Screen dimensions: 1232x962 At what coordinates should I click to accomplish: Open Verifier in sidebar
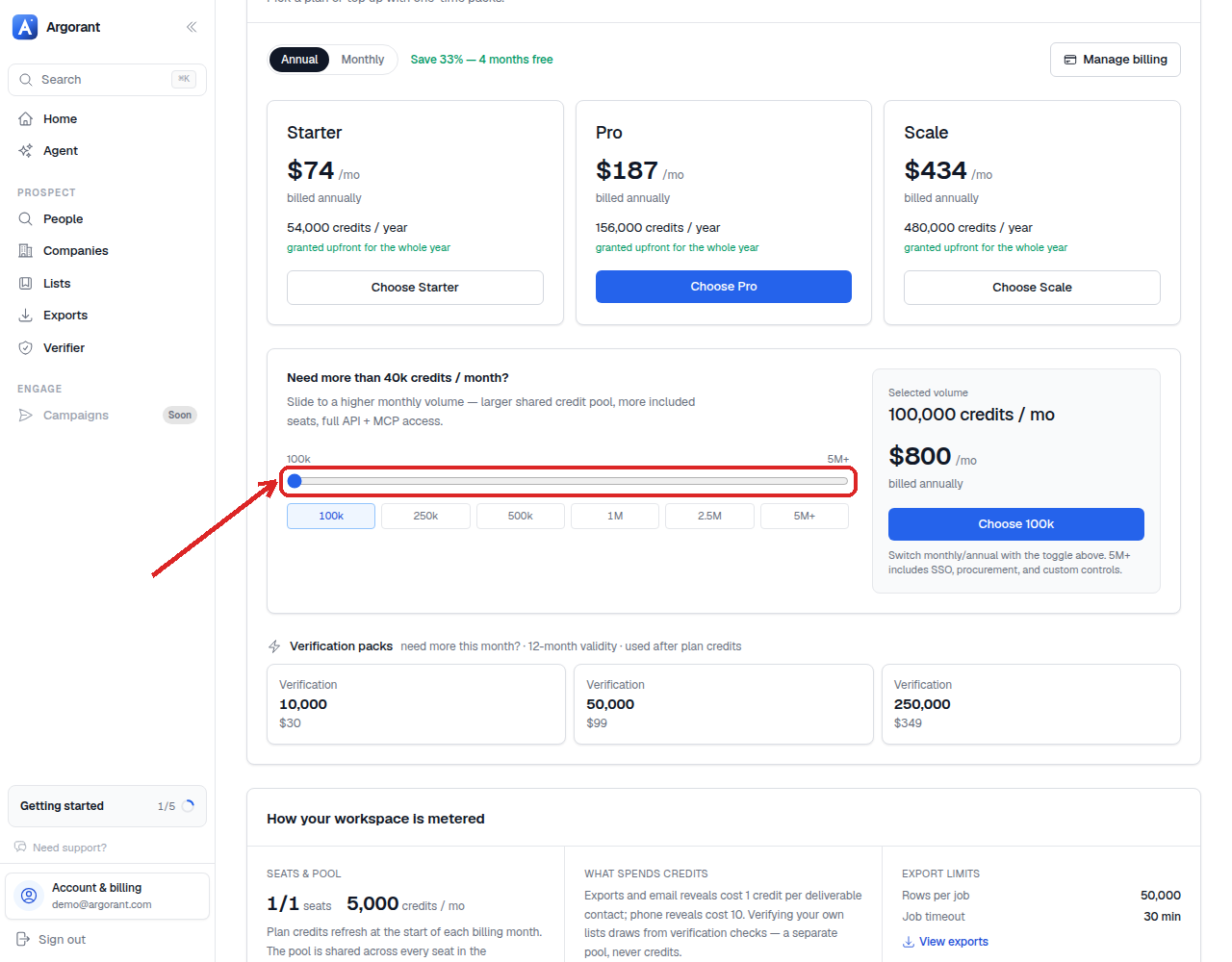107,348
